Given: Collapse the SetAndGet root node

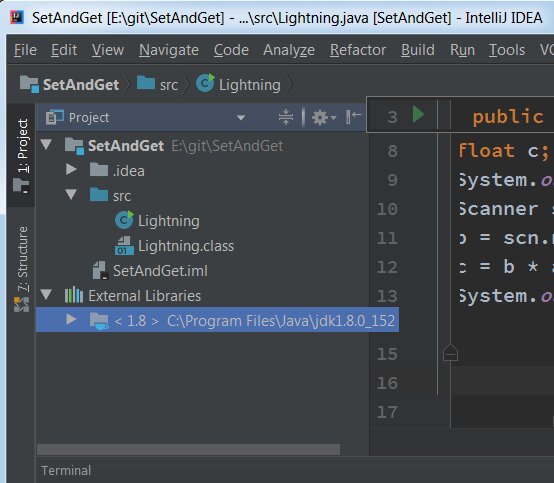Looking at the screenshot, I should pos(46,144).
